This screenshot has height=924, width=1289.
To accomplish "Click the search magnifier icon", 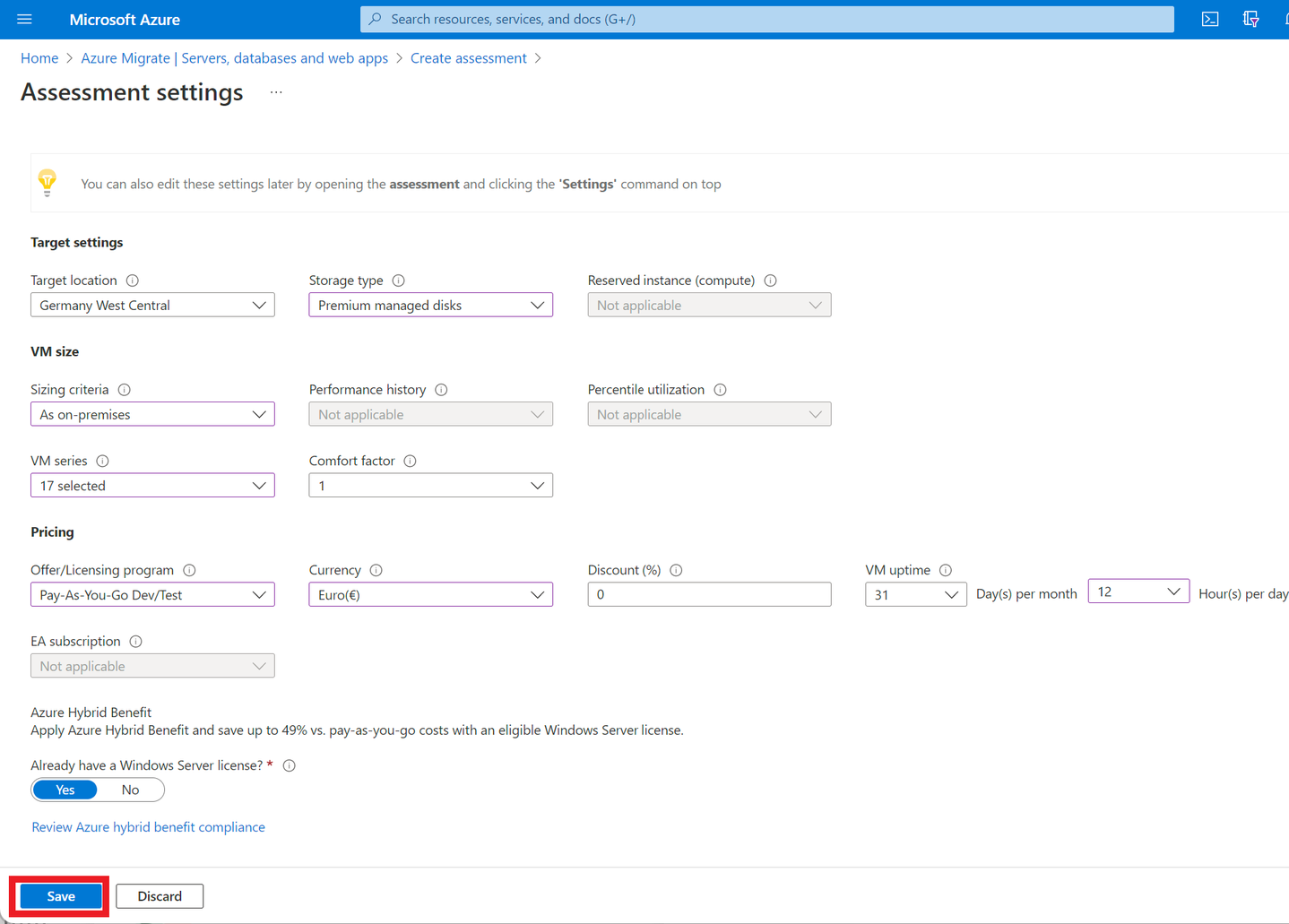I will [x=376, y=19].
